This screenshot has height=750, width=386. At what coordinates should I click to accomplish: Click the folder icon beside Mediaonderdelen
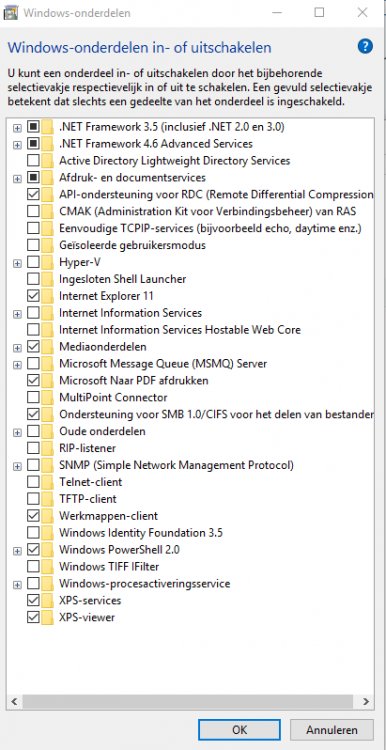47,347
